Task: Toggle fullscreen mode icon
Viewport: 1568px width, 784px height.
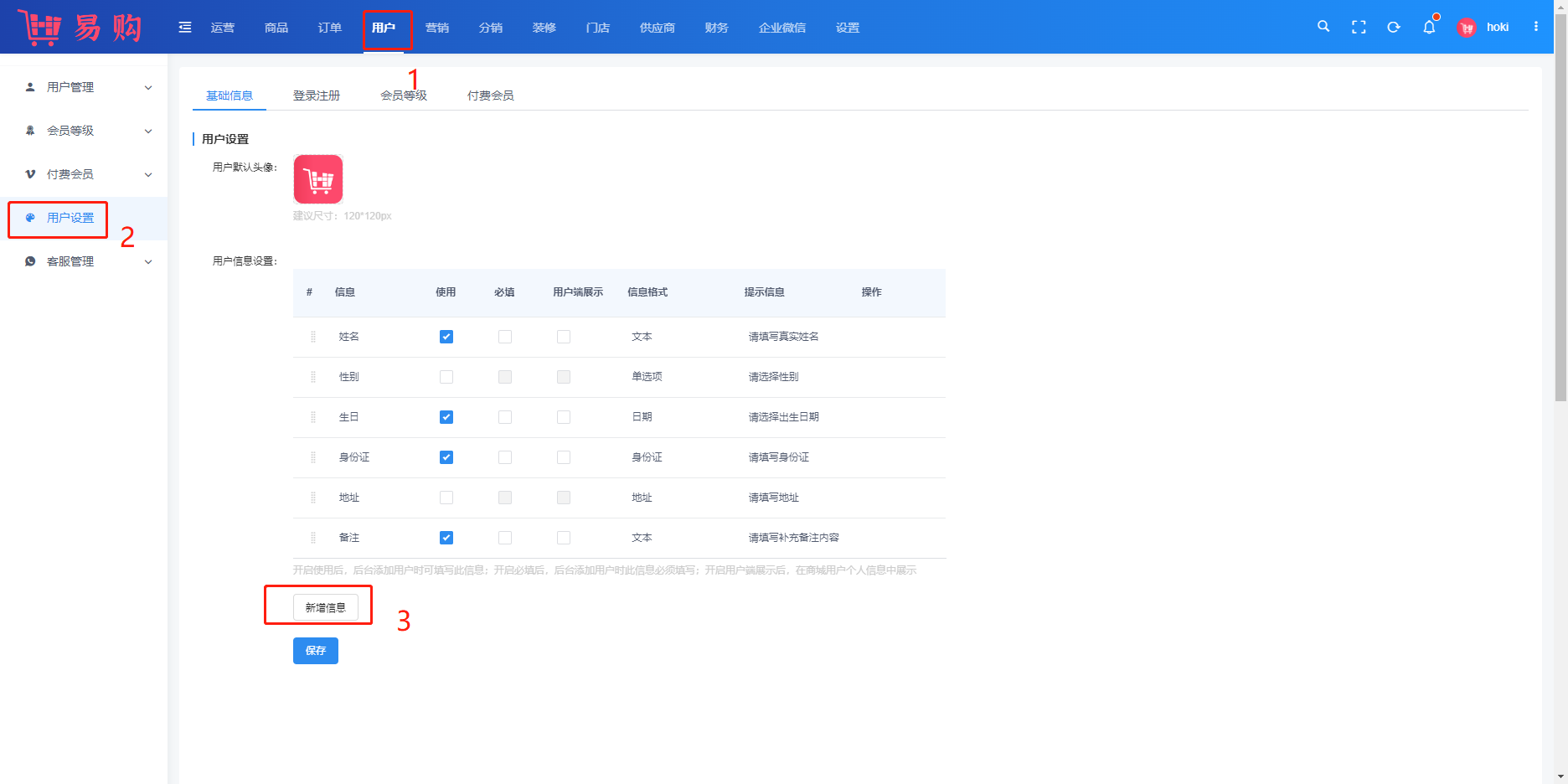Action: tap(1359, 28)
